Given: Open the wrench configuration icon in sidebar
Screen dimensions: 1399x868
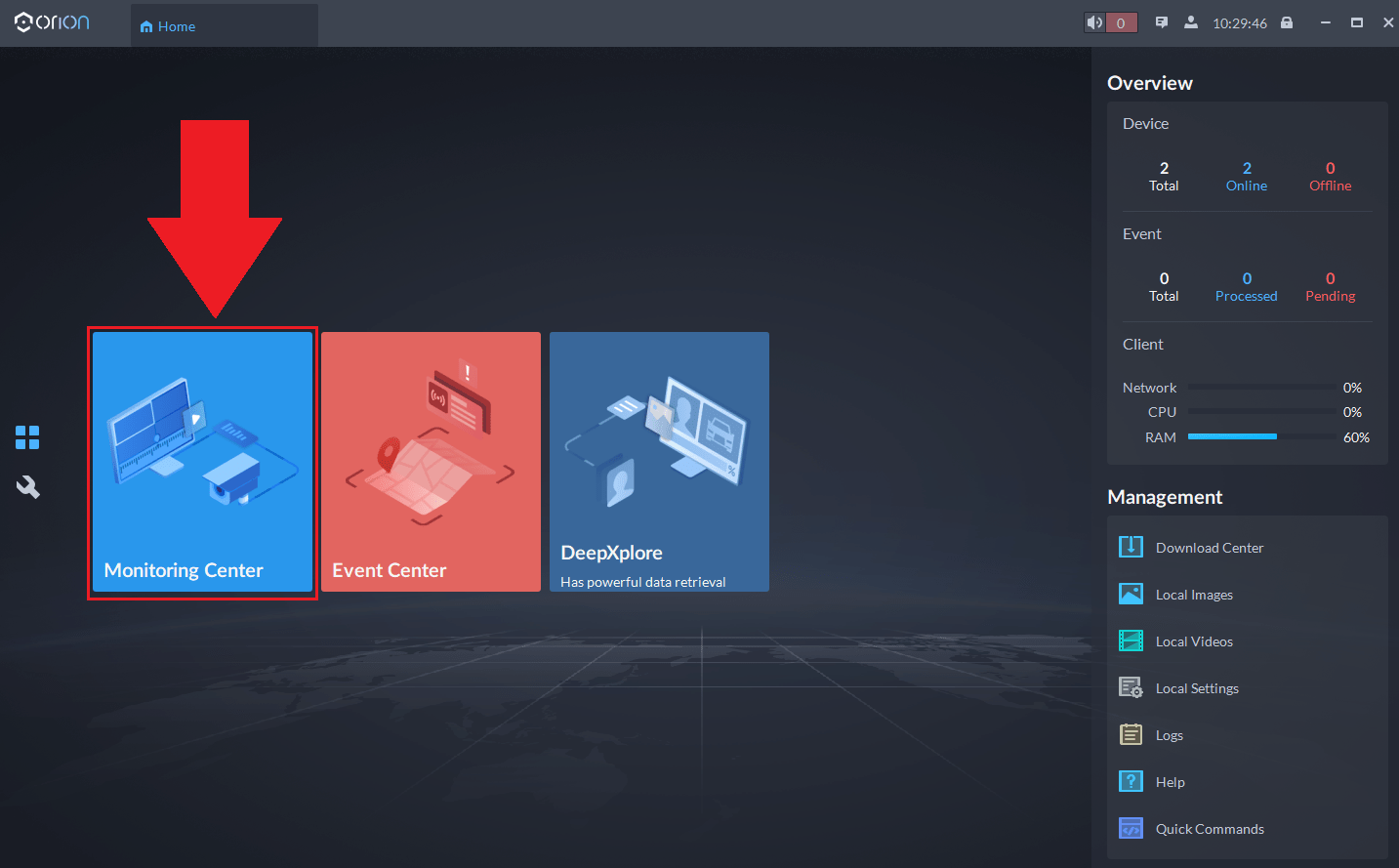Looking at the screenshot, I should tap(27, 487).
